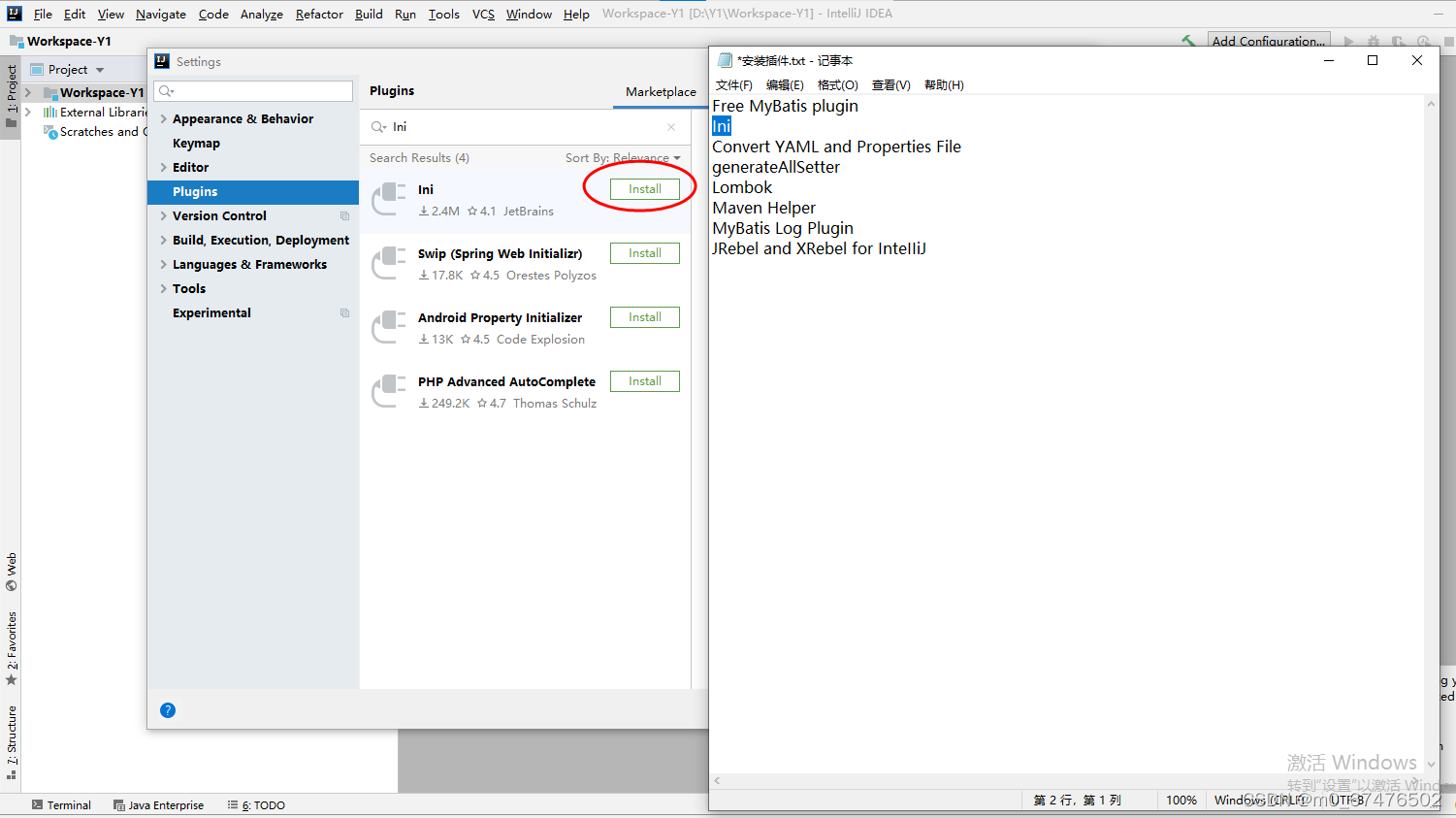Click Workspace-Y1 breadcrumb in navigation bar
The width and height of the screenshot is (1456, 818).
click(x=60, y=42)
